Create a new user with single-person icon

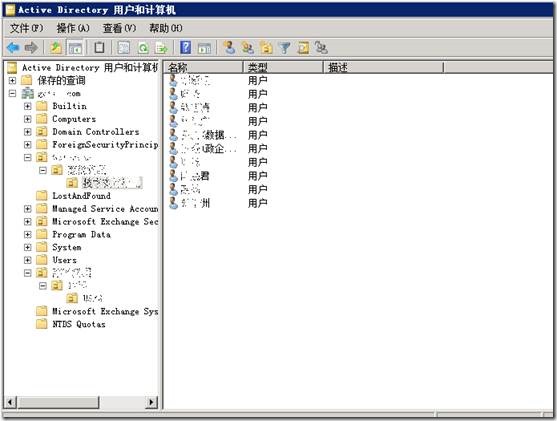(229, 48)
